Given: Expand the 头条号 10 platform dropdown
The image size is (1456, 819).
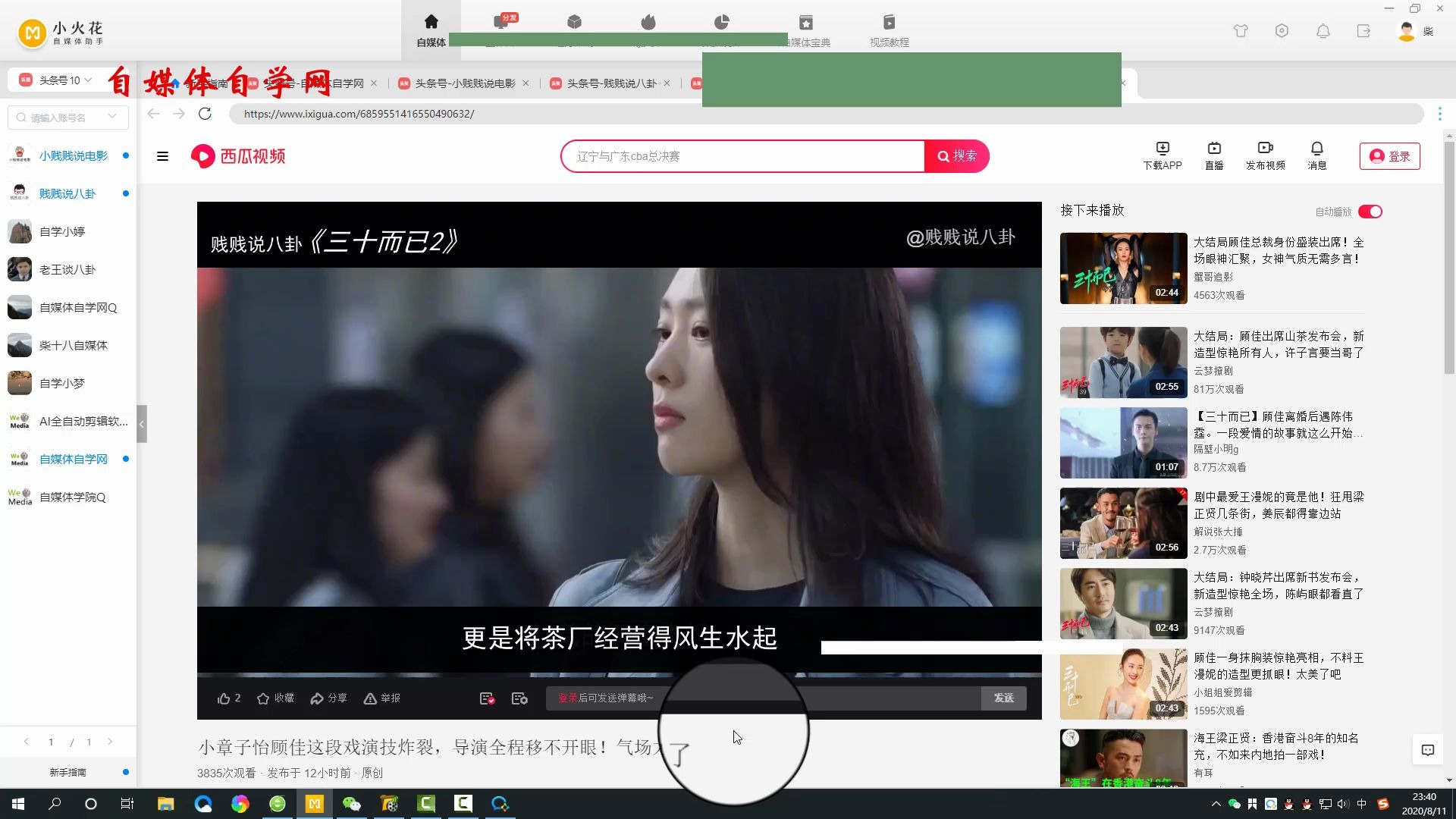Looking at the screenshot, I should tap(57, 80).
